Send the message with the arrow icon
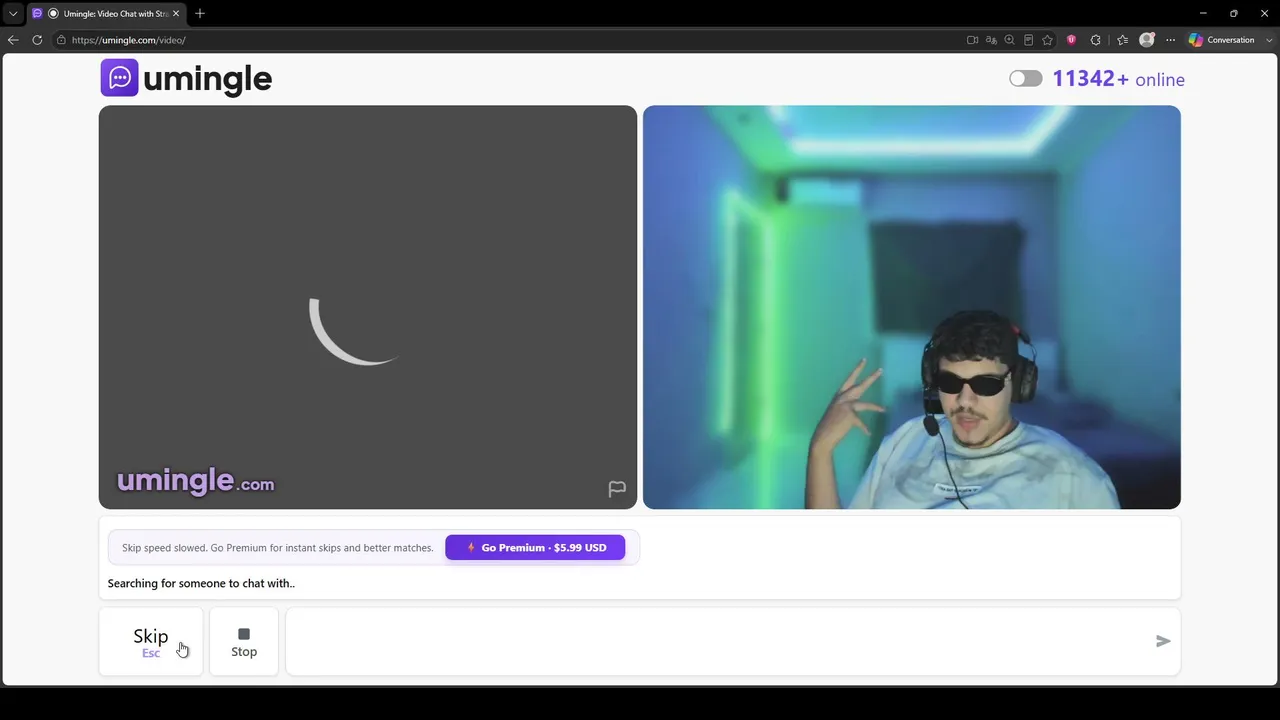 point(1163,641)
